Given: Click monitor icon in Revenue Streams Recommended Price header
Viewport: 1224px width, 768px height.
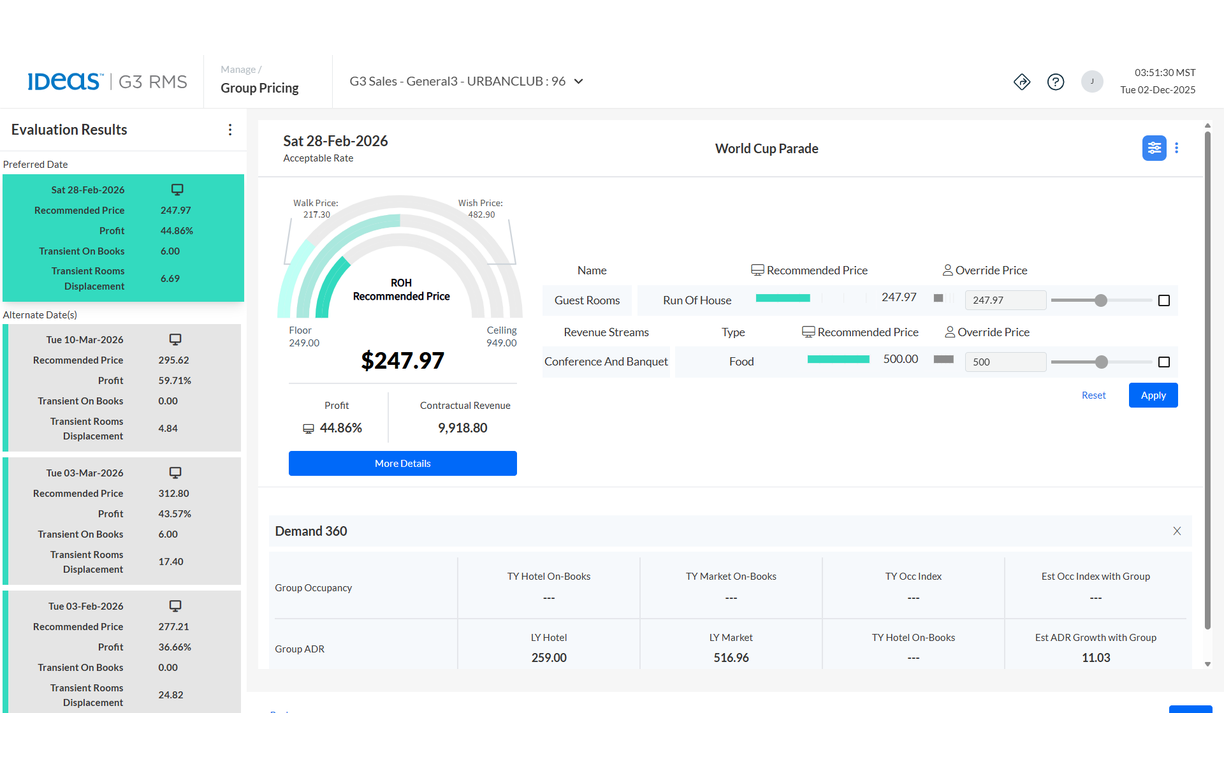Looking at the screenshot, I should [808, 332].
